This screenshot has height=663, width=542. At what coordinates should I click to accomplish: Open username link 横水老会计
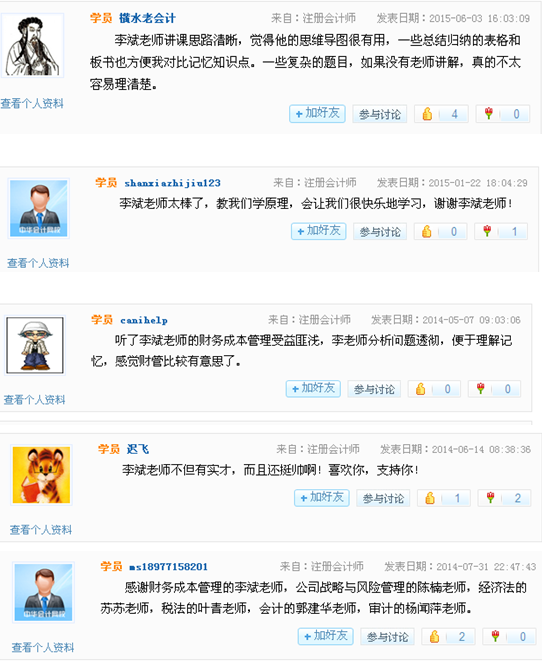point(147,18)
